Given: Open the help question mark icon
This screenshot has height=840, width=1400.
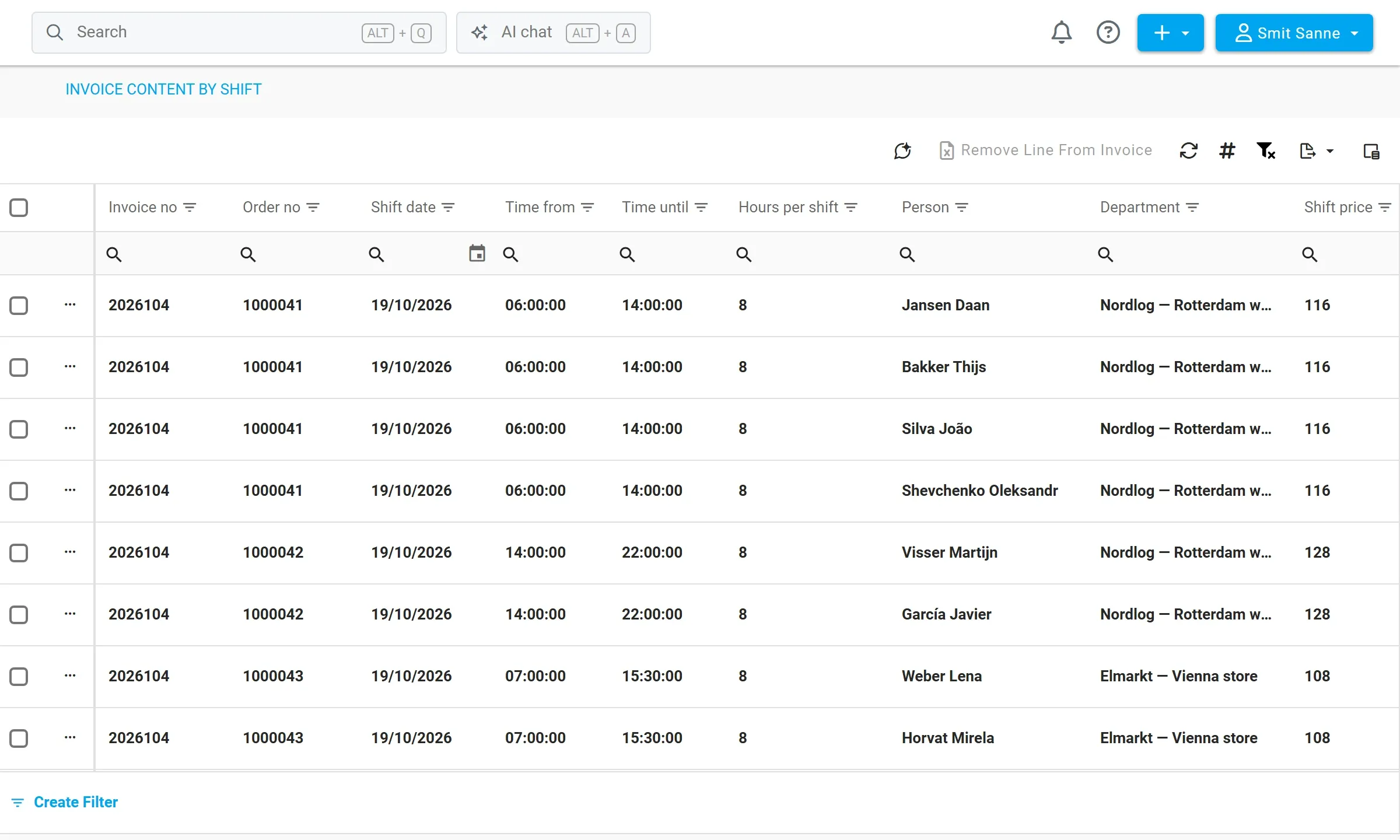Looking at the screenshot, I should point(1108,33).
